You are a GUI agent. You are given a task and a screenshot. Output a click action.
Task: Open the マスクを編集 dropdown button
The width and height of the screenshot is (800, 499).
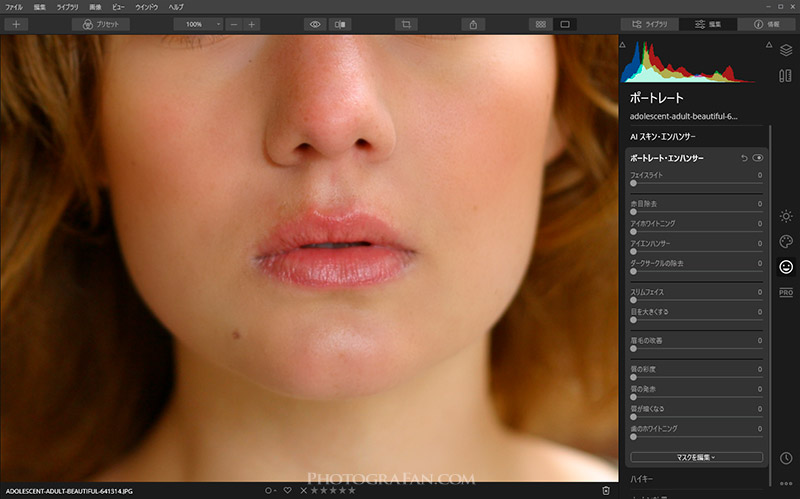coord(697,457)
